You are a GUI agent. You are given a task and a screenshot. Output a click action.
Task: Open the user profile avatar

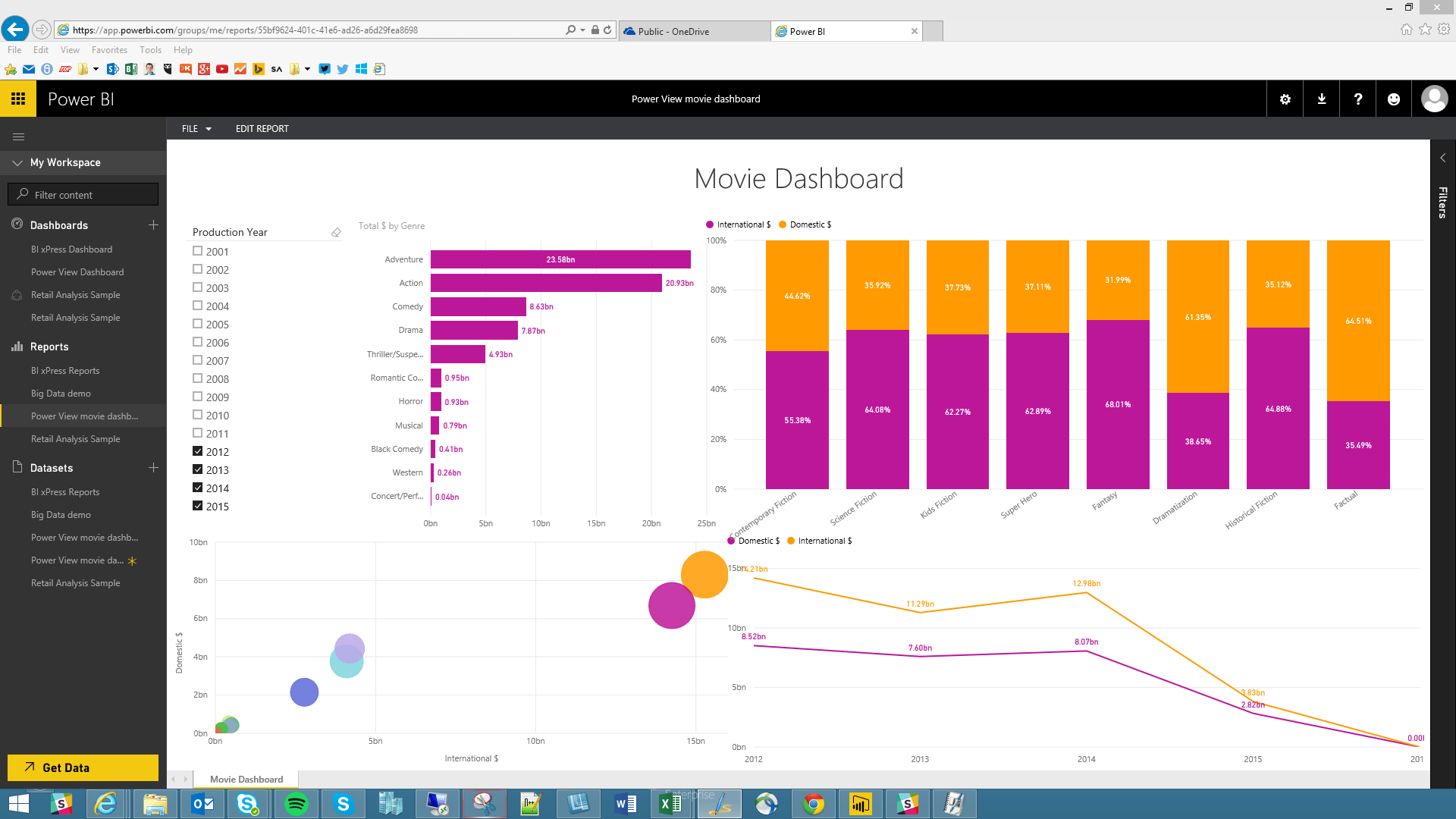(x=1433, y=99)
